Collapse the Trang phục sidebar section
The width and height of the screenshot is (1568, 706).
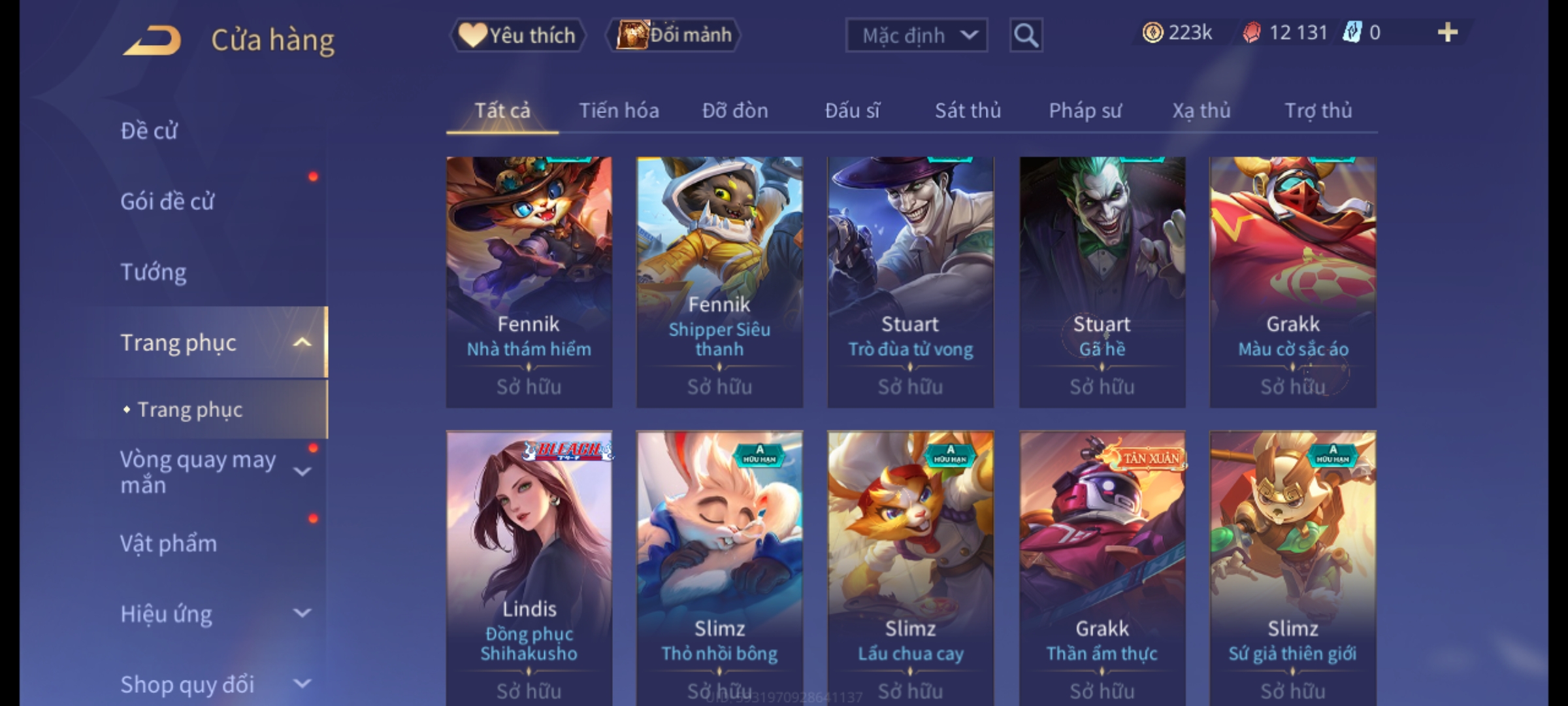302,343
